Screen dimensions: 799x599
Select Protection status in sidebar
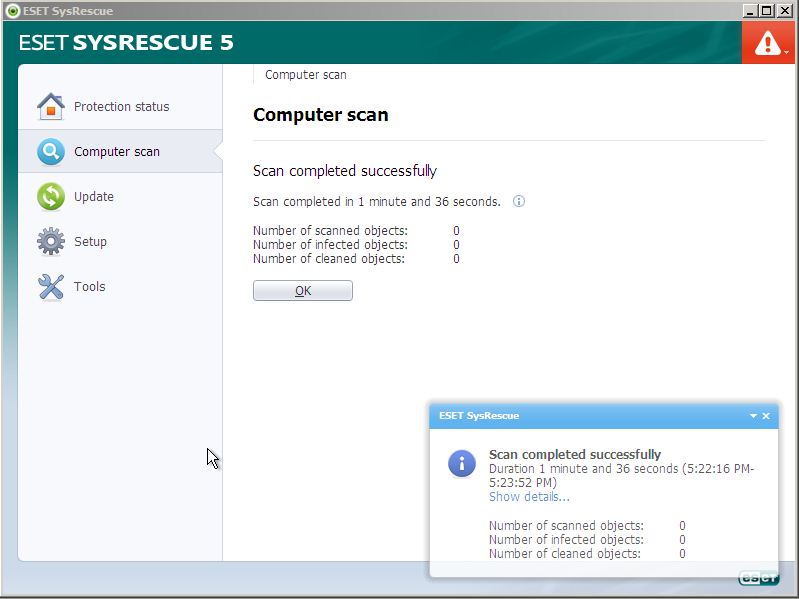coord(120,106)
